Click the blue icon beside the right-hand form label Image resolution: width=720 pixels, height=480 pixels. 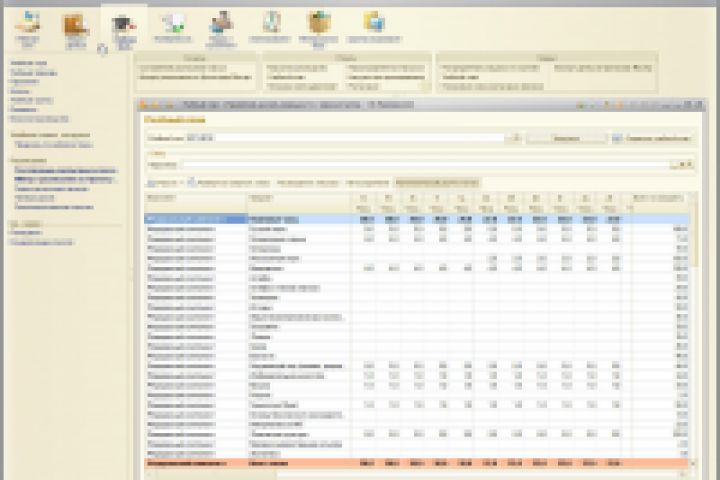pos(617,138)
